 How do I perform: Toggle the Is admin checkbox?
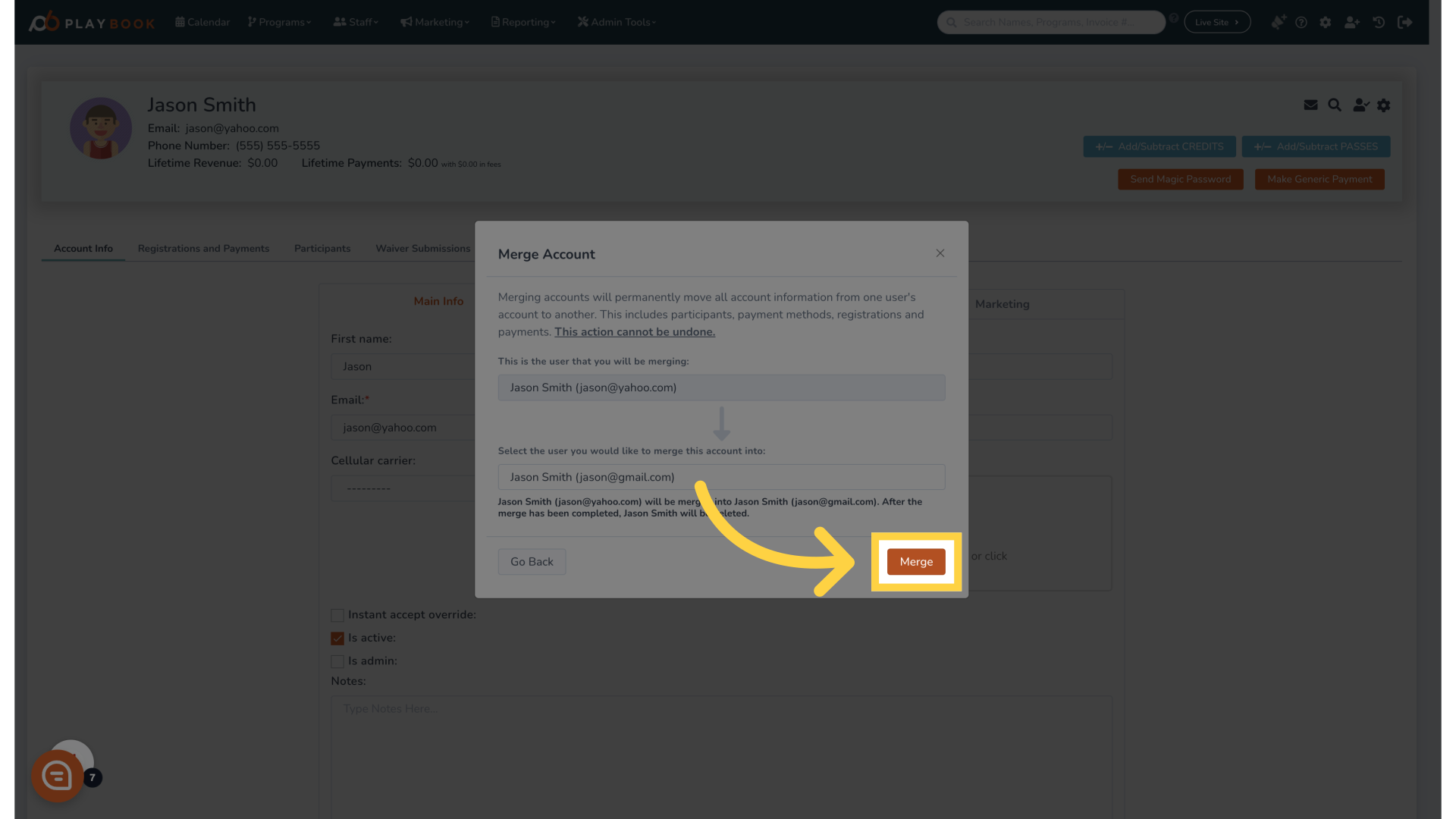[337, 661]
